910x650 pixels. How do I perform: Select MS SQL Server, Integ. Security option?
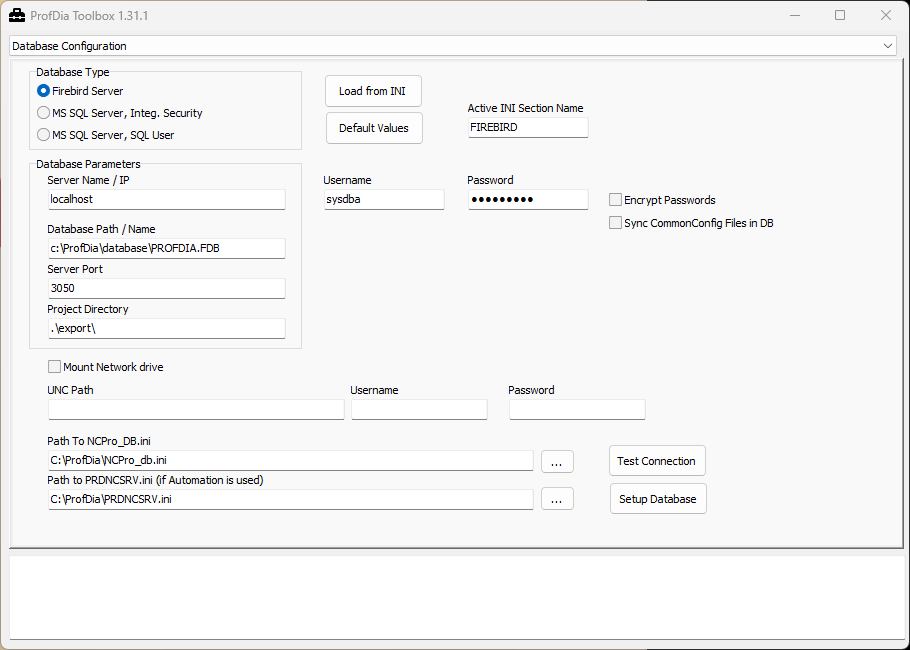44,113
